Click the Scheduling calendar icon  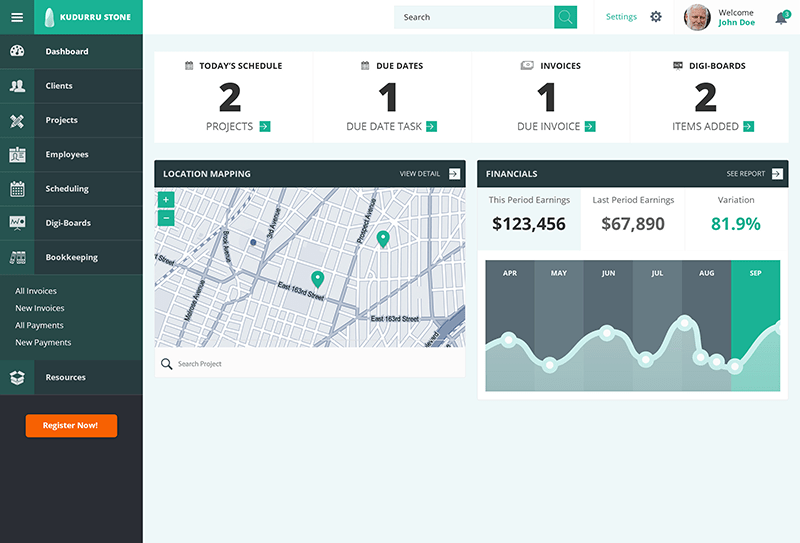click(x=17, y=189)
